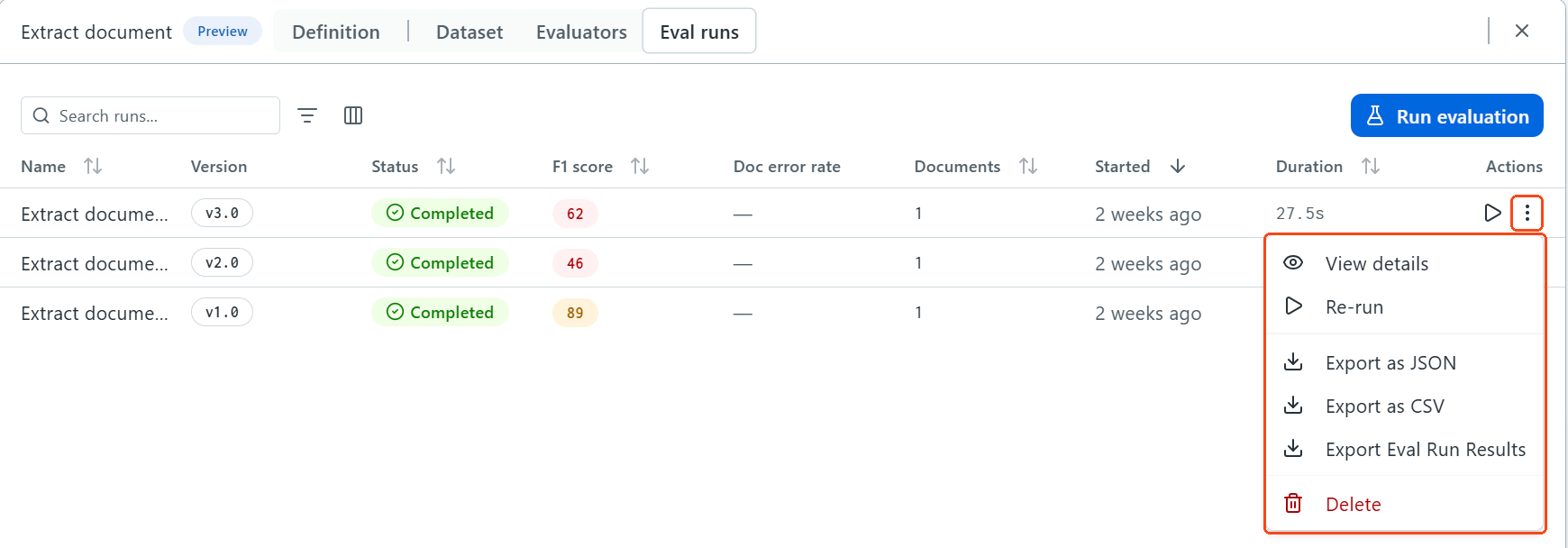Click Completed status in v1.0 row

[x=440, y=312]
